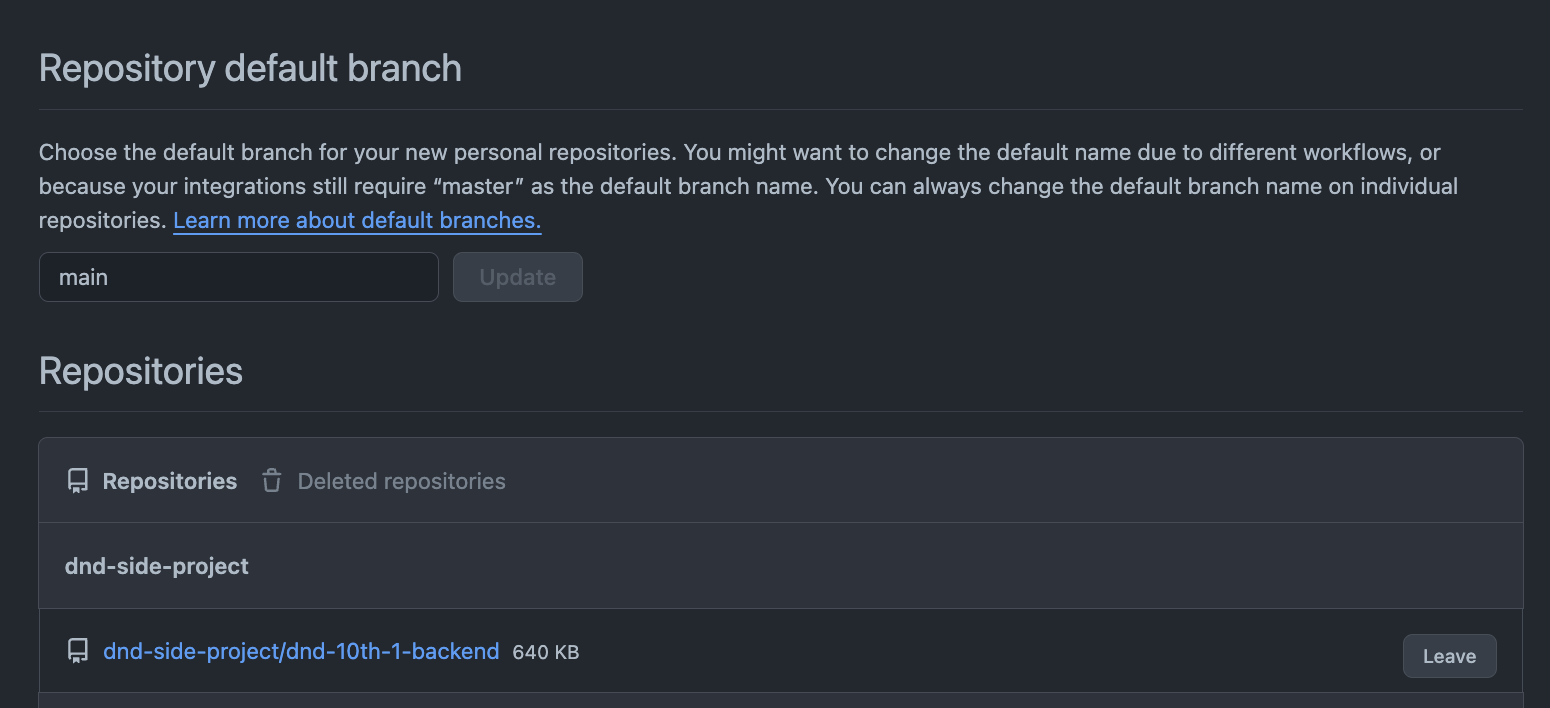Click the dnd-10th-1-backend repository list row background

(781, 651)
